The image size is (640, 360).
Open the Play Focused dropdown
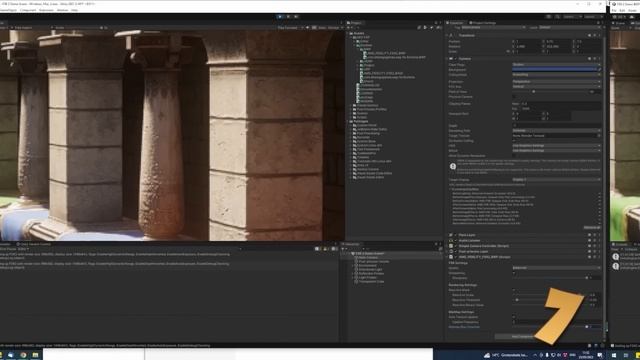(290, 28)
